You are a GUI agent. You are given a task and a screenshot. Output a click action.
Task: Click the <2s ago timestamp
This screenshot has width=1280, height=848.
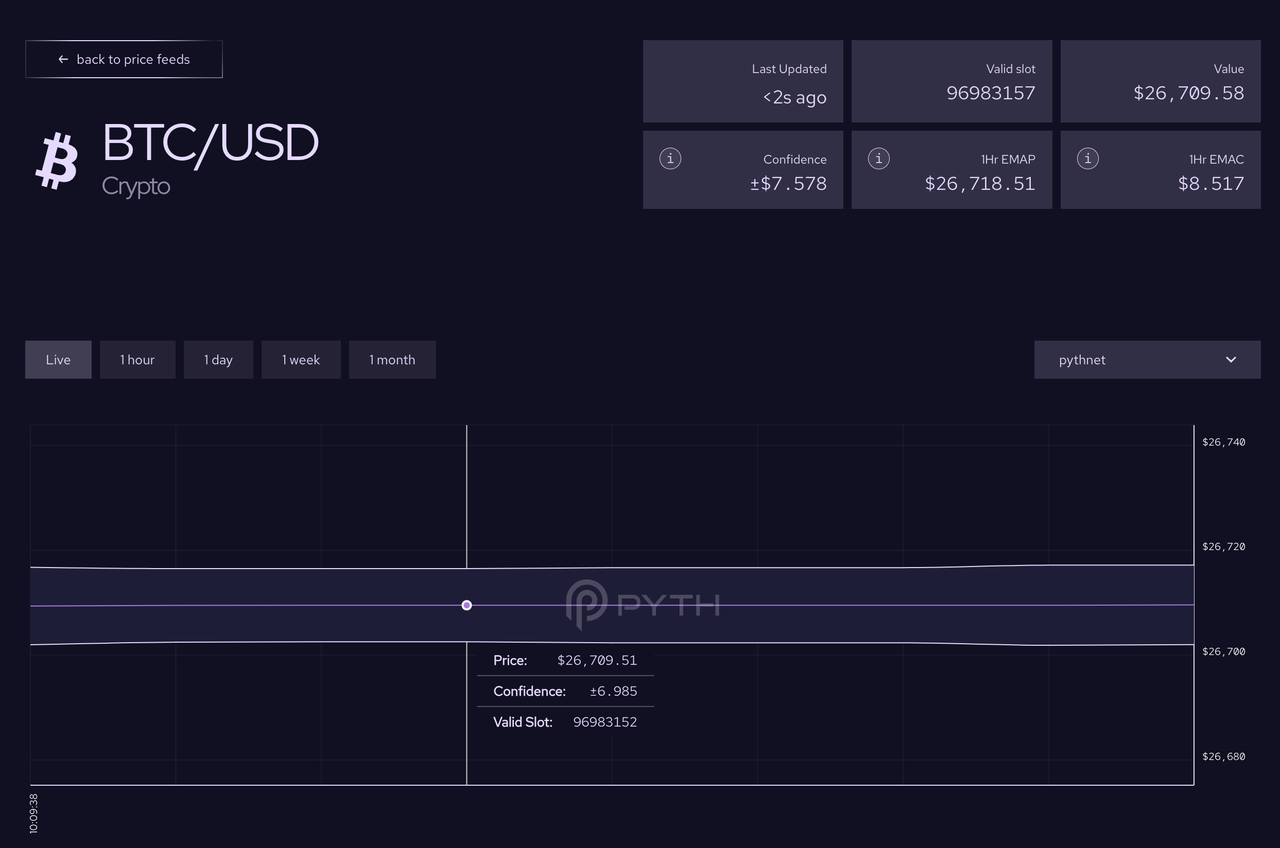pos(795,97)
